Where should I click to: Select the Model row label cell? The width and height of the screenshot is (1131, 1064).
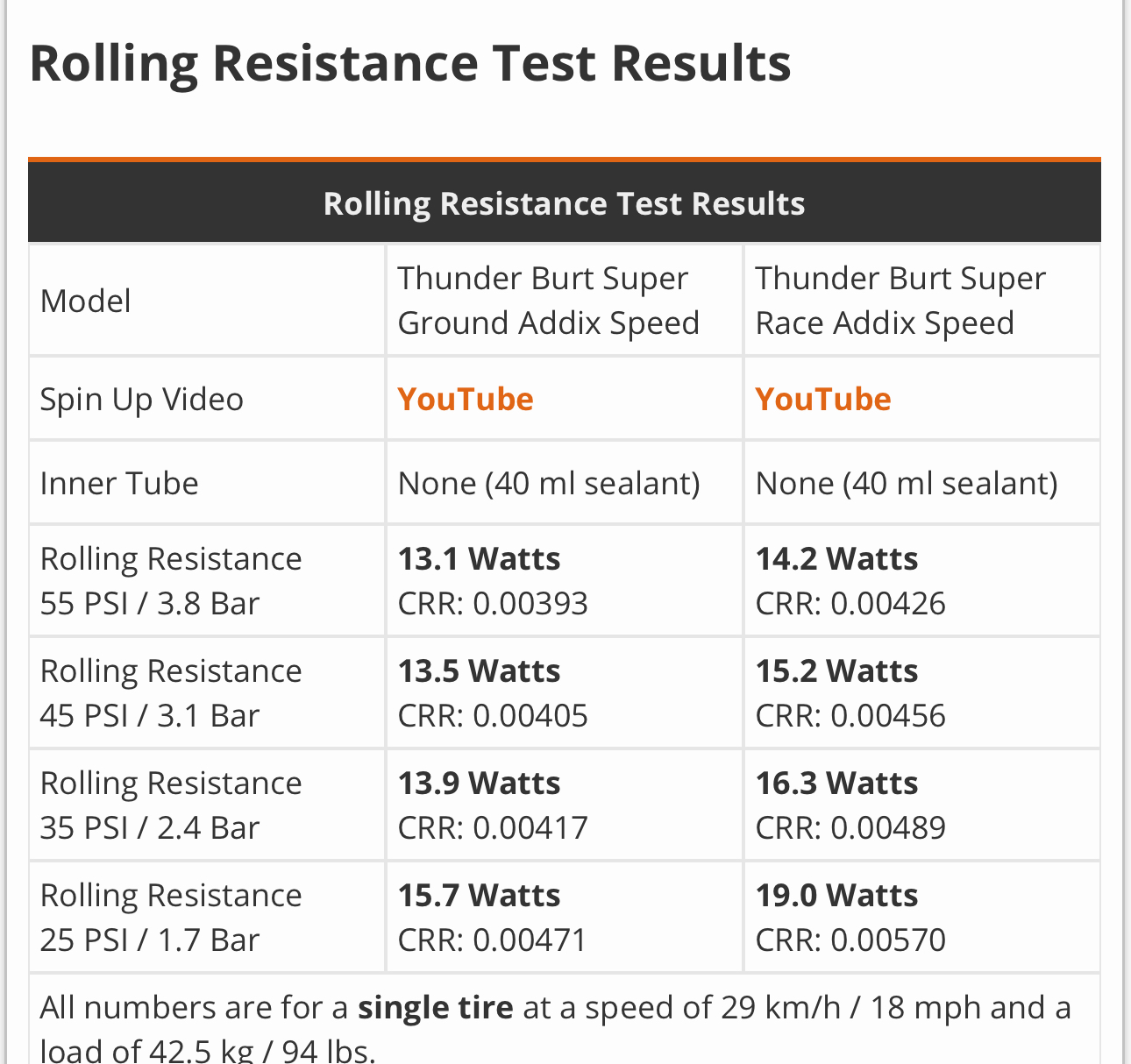coord(86,301)
